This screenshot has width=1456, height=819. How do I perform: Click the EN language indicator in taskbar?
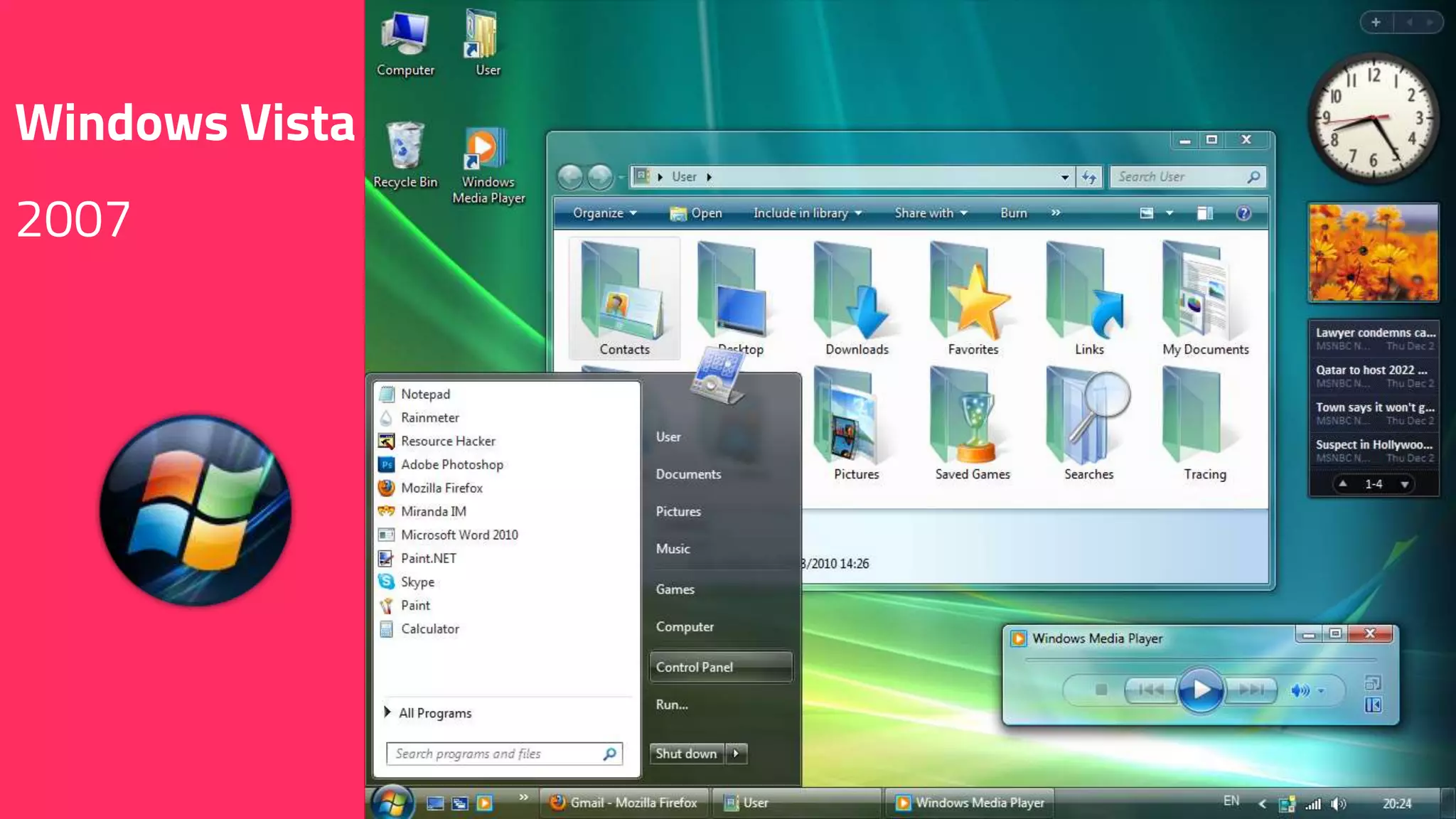point(1231,801)
